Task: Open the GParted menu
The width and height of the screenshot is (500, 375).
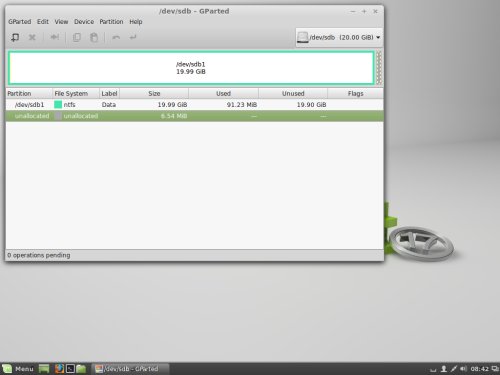Action: click(x=20, y=22)
